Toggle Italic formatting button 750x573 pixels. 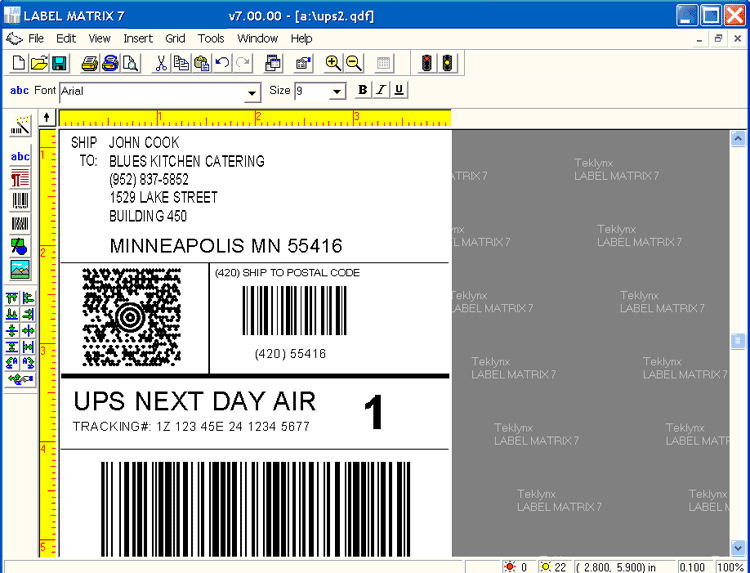[x=381, y=90]
